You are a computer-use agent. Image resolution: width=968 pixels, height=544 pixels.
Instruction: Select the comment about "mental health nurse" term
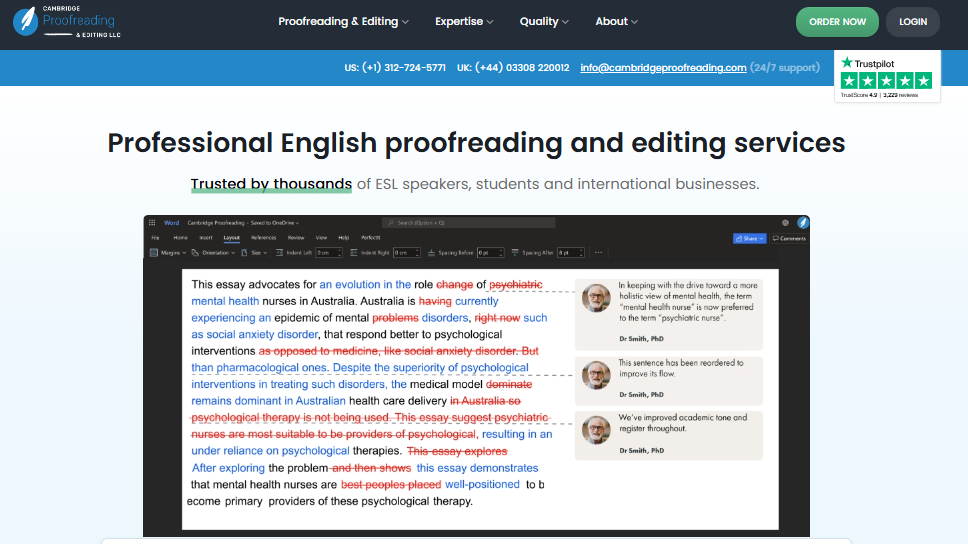click(x=669, y=314)
